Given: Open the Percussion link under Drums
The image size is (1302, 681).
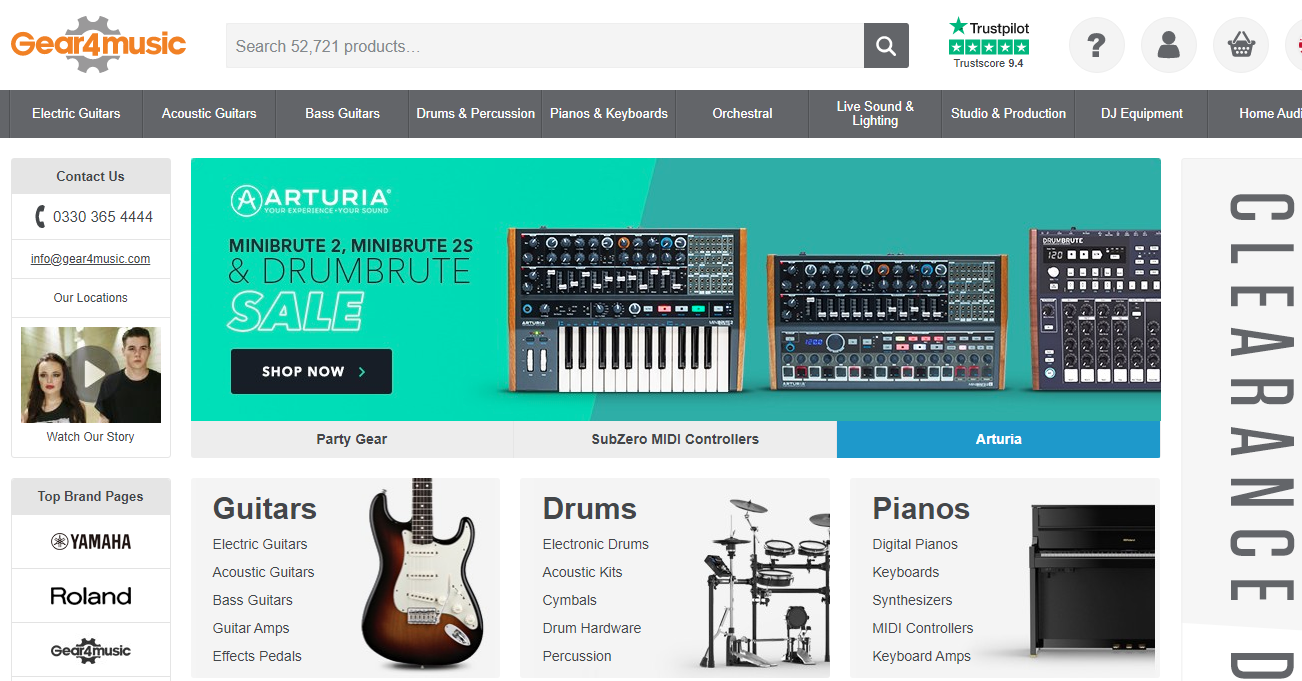Looking at the screenshot, I should pyautogui.click(x=577, y=656).
